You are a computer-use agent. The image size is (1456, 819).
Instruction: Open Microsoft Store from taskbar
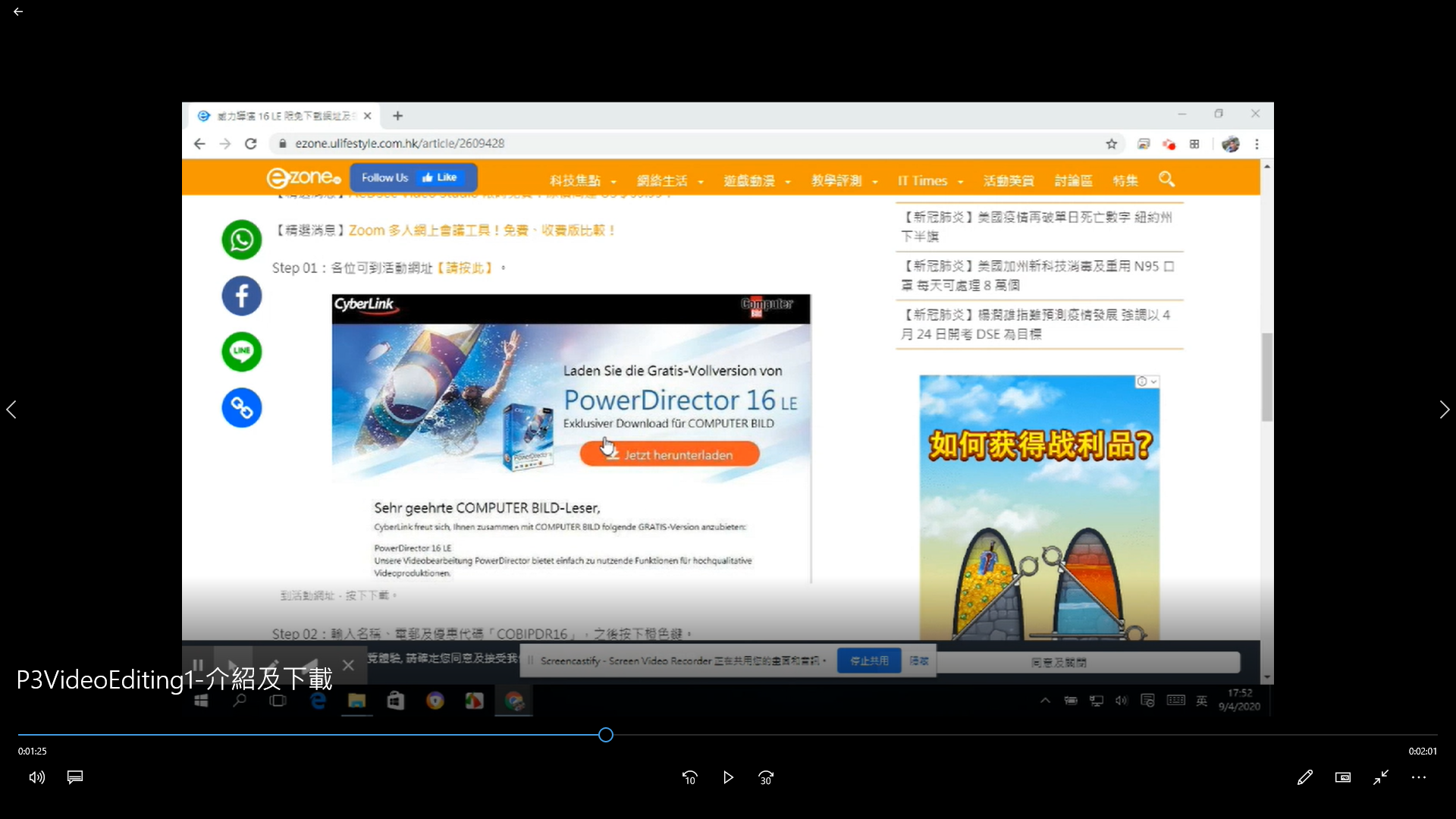396,701
